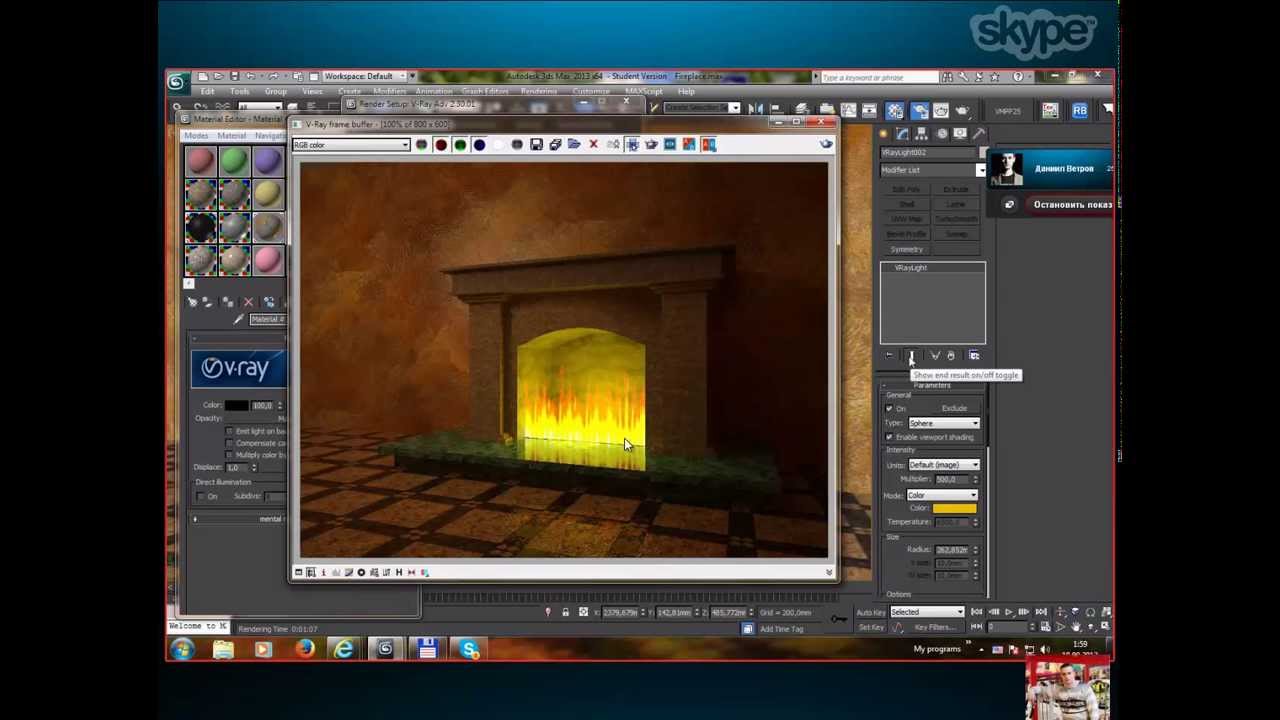Toggle Direct illumination On checkbox
Screen dimensions: 1280x720
pyautogui.click(x=201, y=496)
